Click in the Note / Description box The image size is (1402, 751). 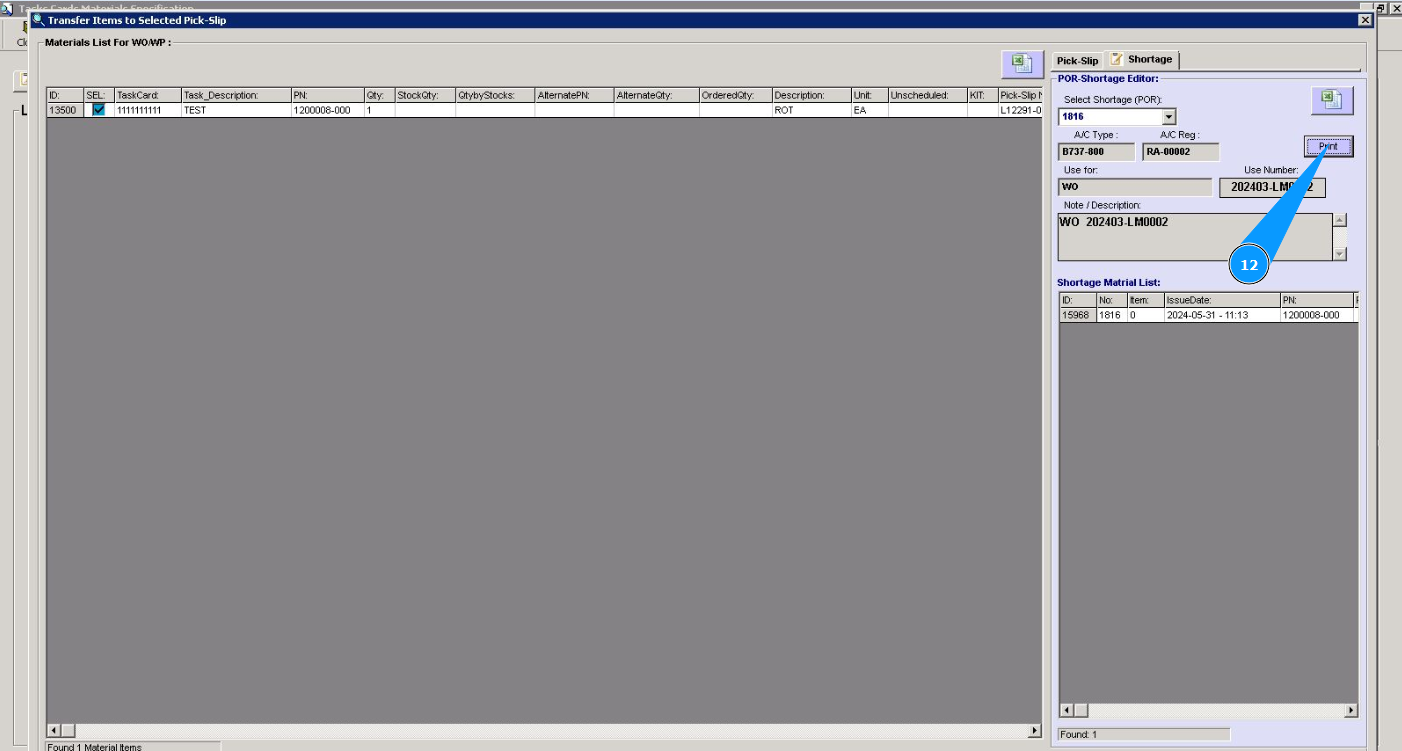(x=1195, y=237)
